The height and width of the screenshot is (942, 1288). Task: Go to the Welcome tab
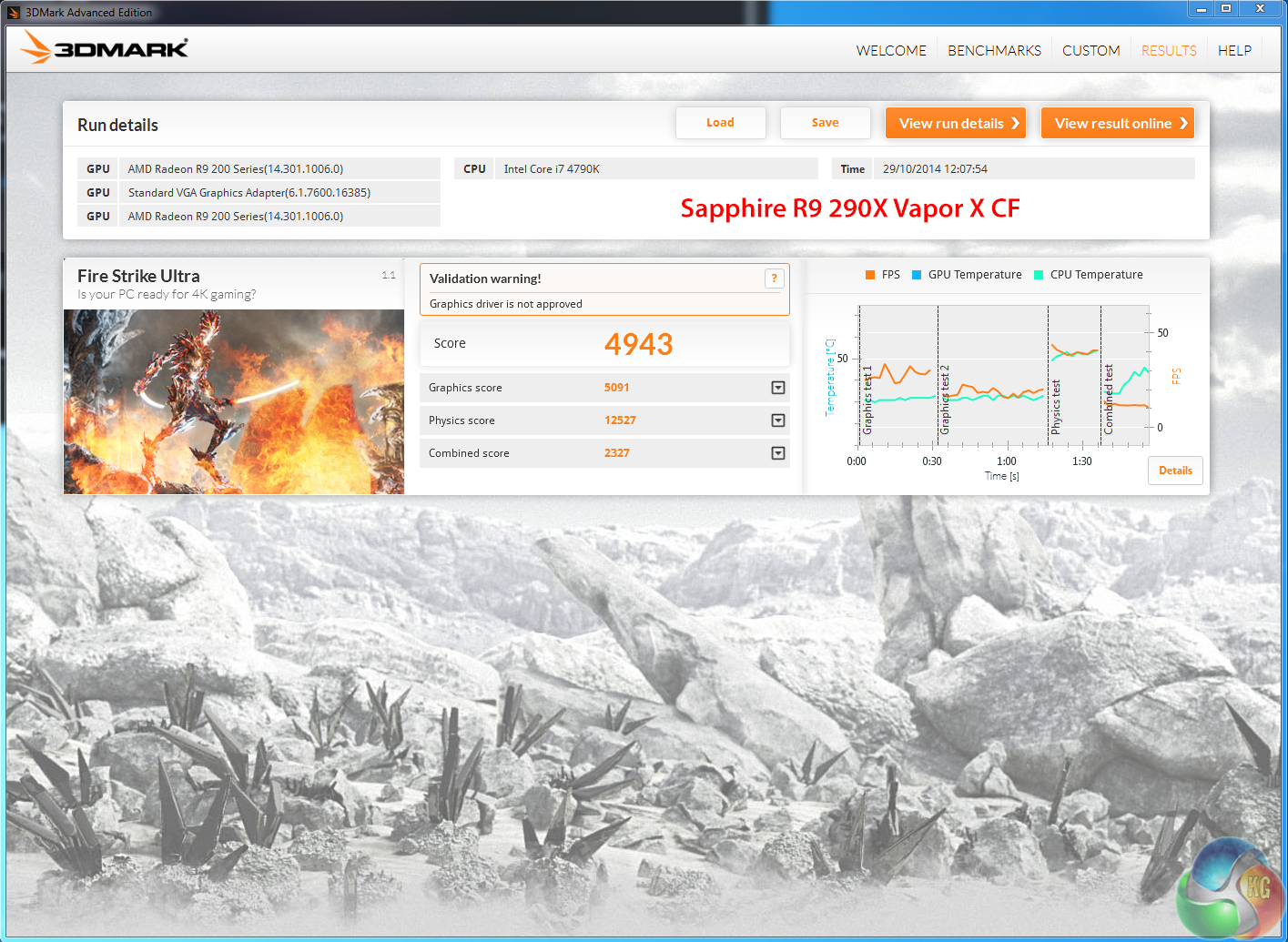[x=891, y=51]
